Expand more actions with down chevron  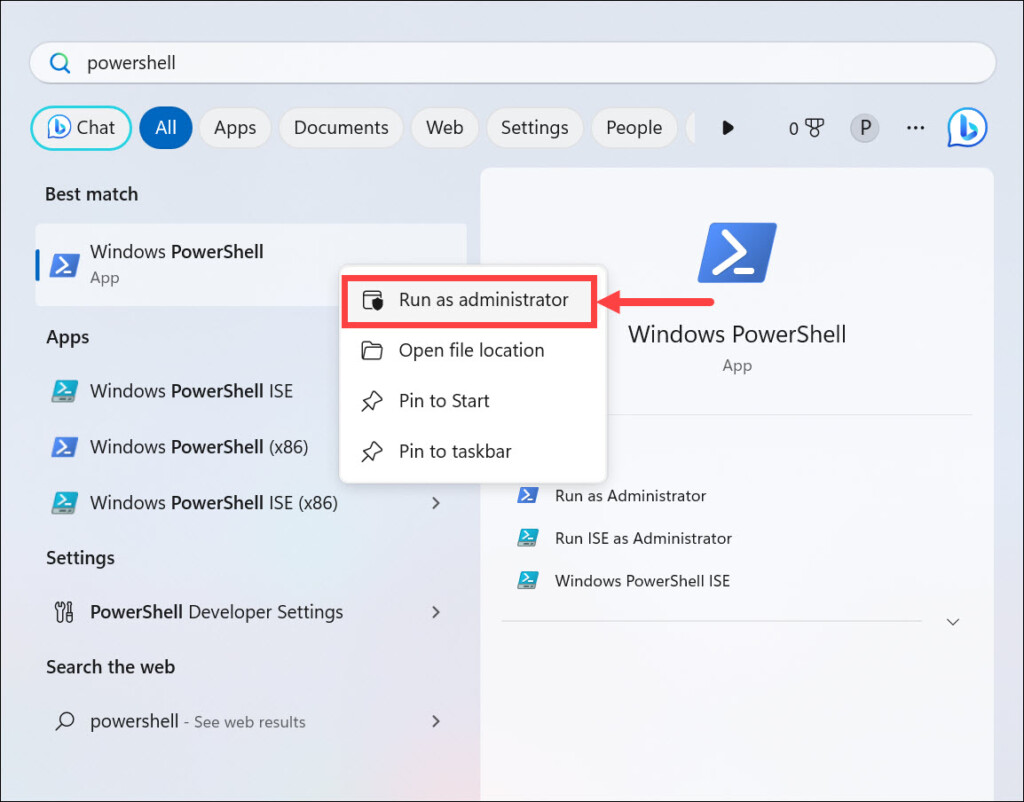tap(953, 622)
